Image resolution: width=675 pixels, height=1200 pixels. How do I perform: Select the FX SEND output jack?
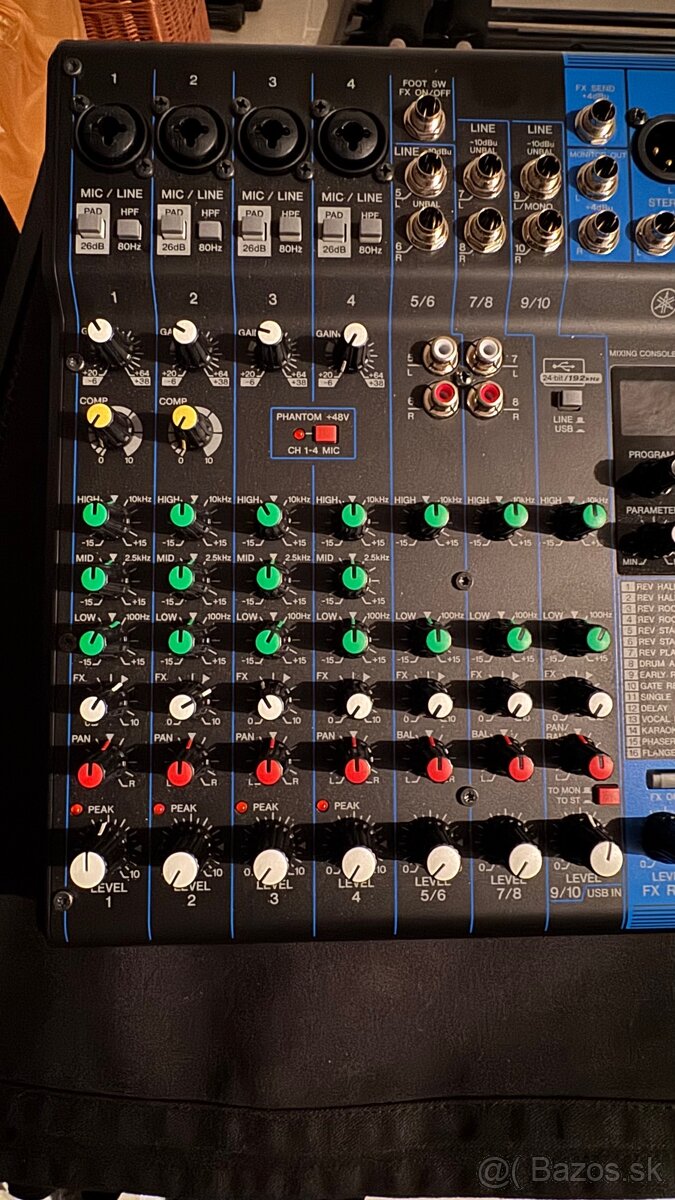[596, 122]
